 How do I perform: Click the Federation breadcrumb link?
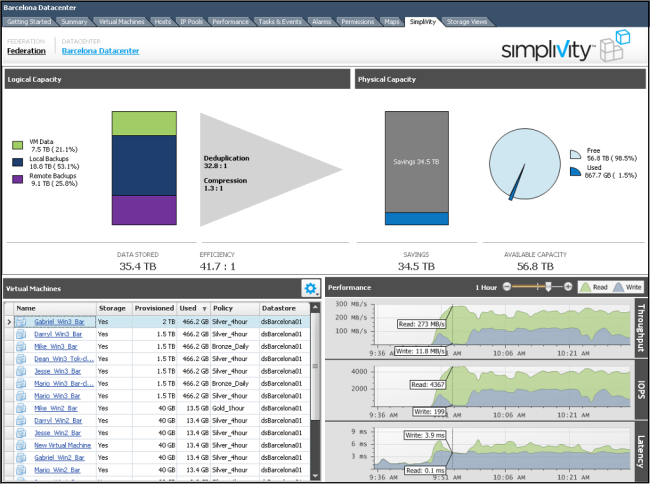click(26, 51)
